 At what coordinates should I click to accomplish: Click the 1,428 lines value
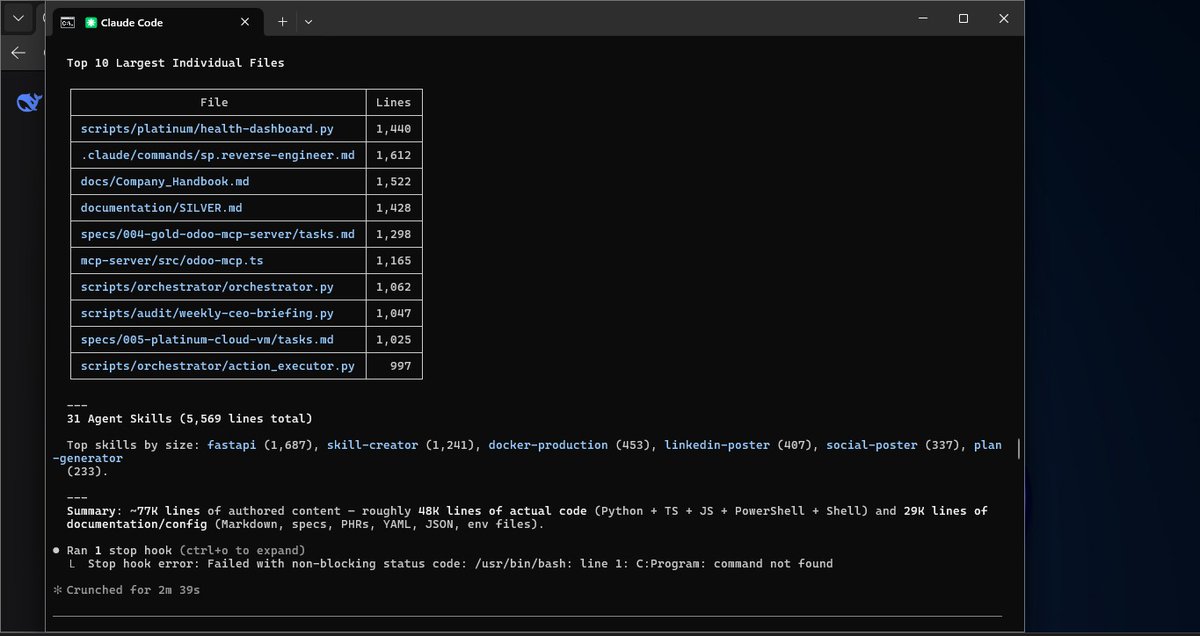click(393, 208)
